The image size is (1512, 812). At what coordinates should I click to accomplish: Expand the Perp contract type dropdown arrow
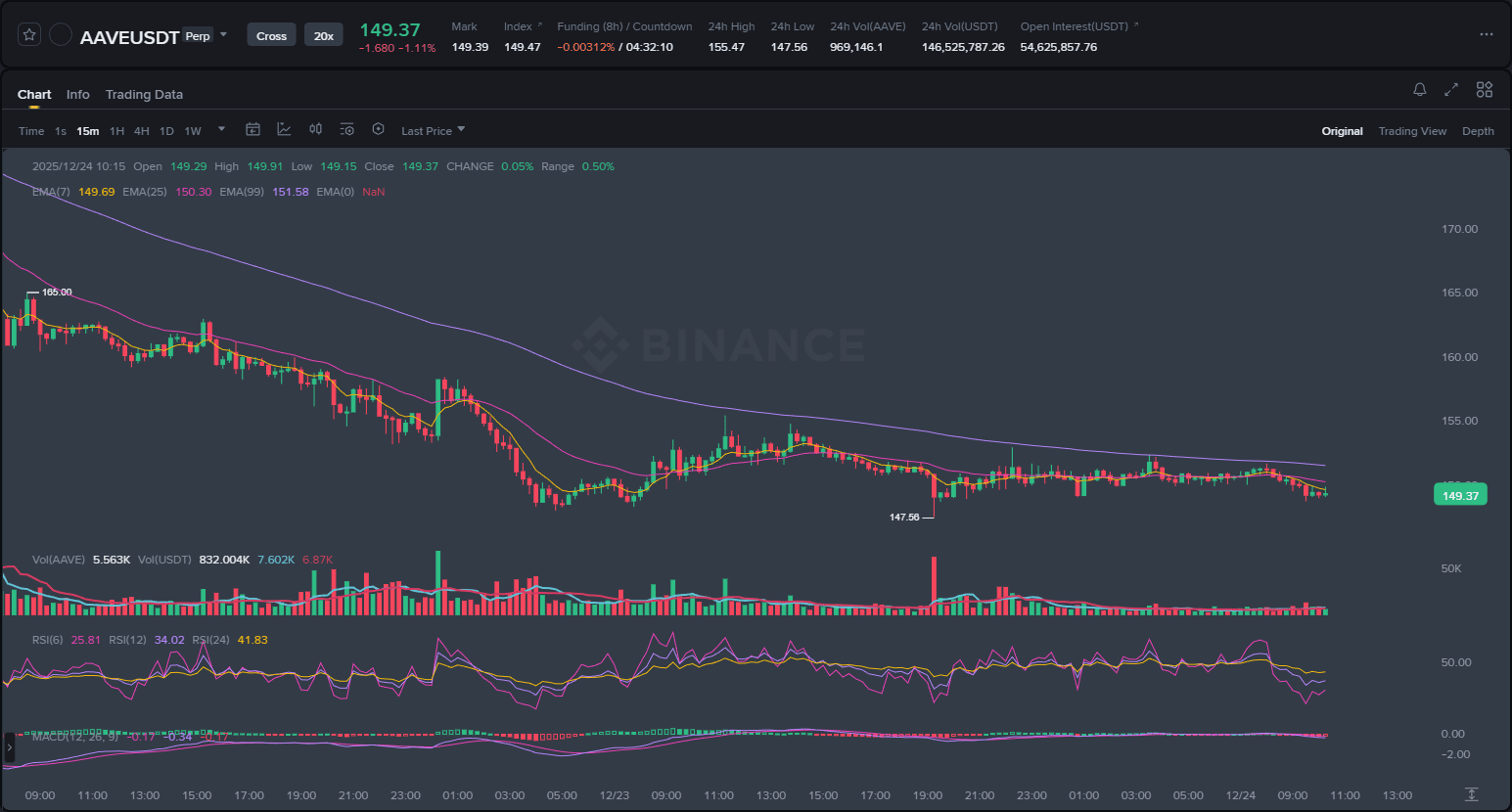pyautogui.click(x=223, y=35)
